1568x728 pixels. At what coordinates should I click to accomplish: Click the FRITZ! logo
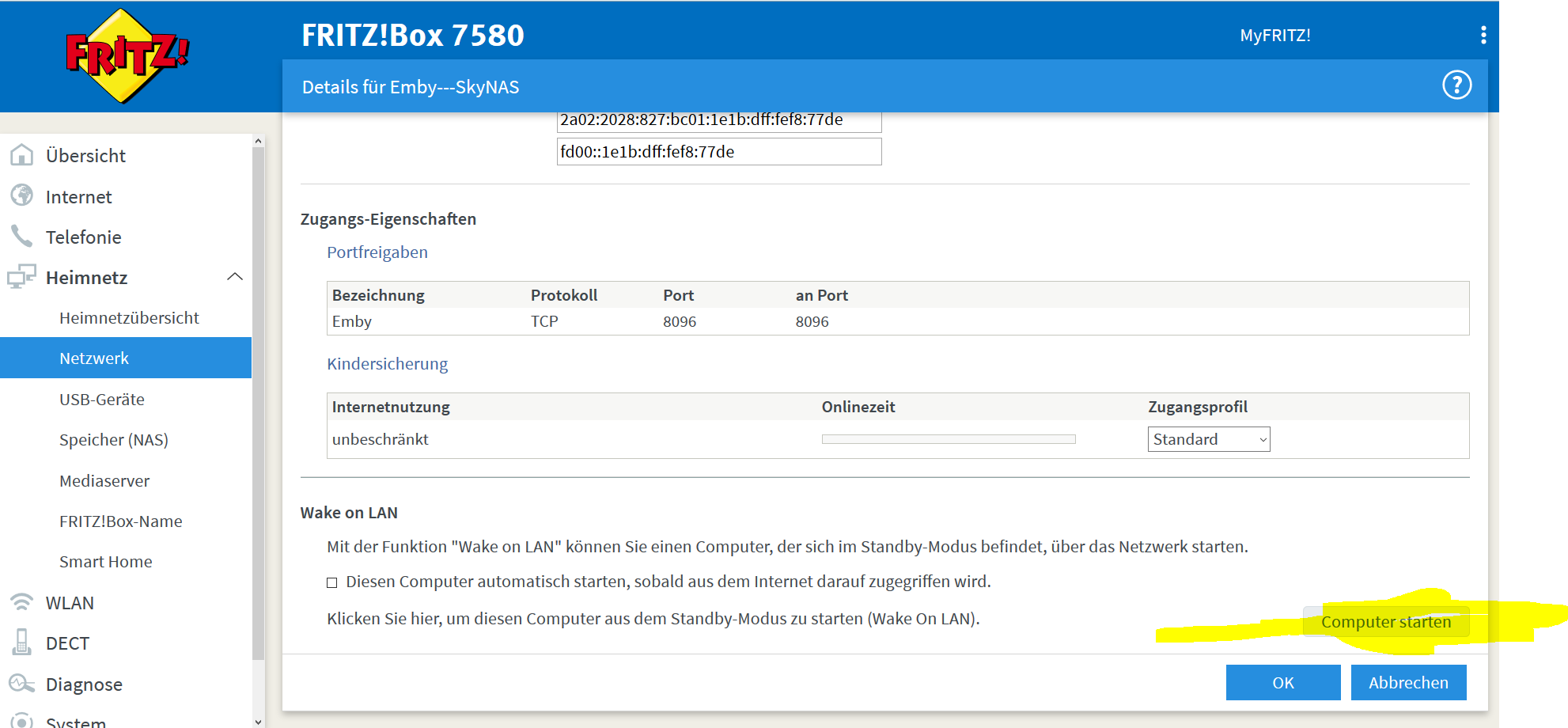(127, 55)
